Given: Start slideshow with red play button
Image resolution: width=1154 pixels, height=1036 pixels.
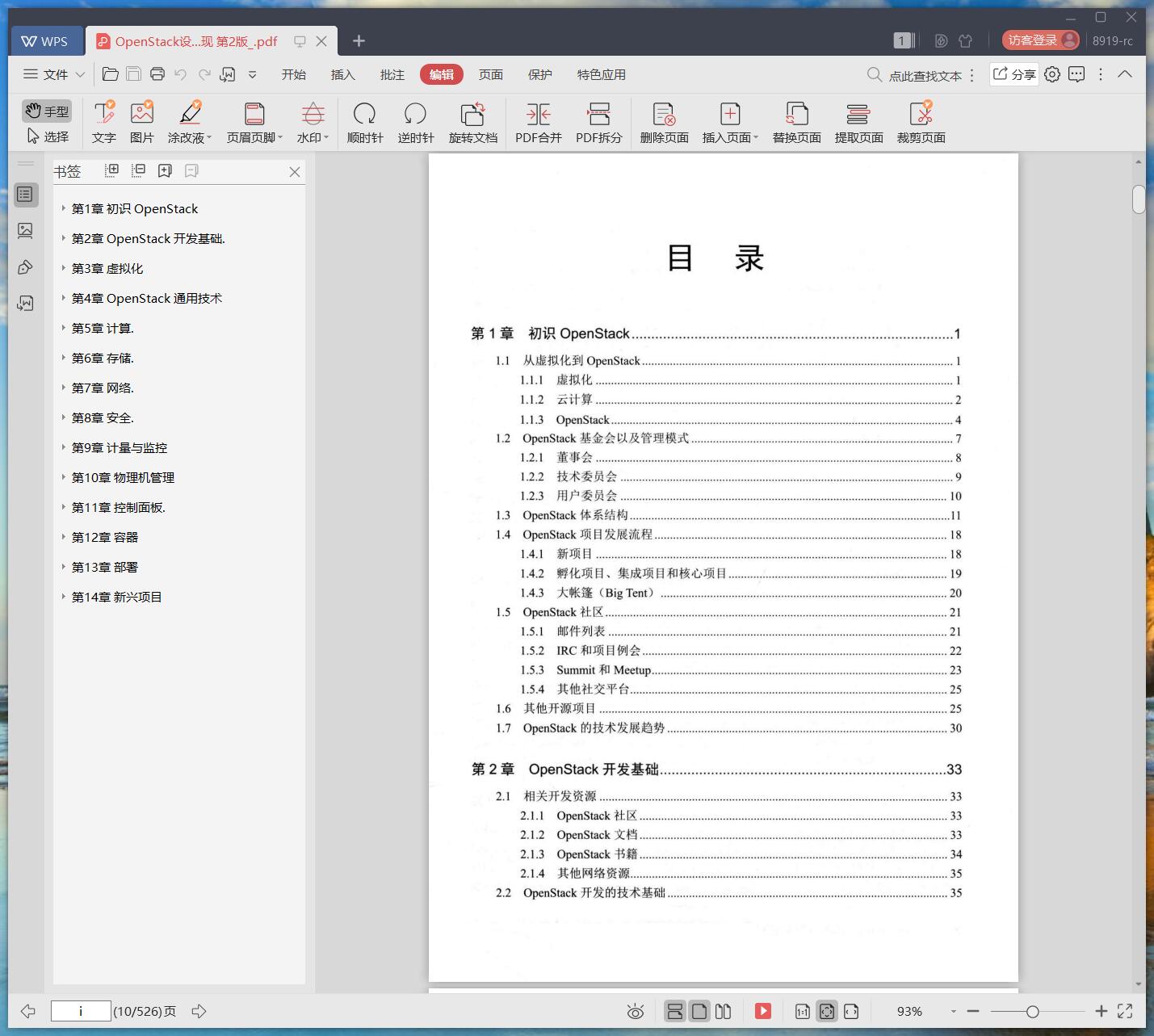Looking at the screenshot, I should point(763,1011).
